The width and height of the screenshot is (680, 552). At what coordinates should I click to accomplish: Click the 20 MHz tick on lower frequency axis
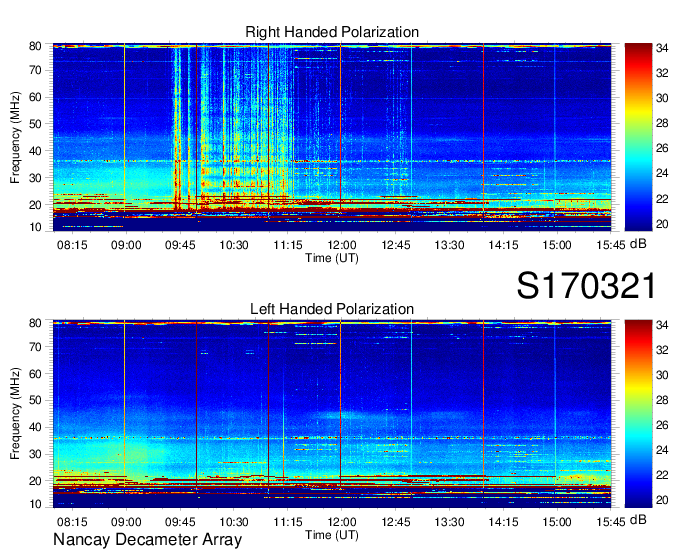(35, 481)
